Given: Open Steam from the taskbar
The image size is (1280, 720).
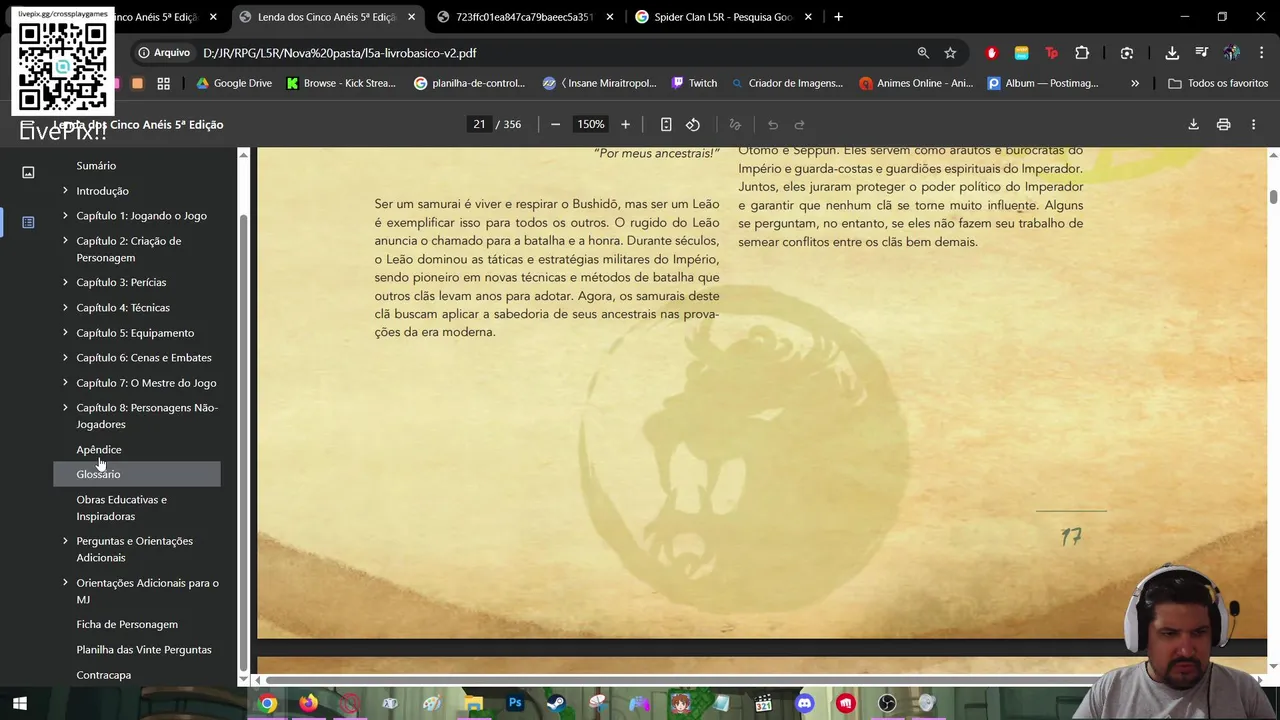Looking at the screenshot, I should [556, 703].
